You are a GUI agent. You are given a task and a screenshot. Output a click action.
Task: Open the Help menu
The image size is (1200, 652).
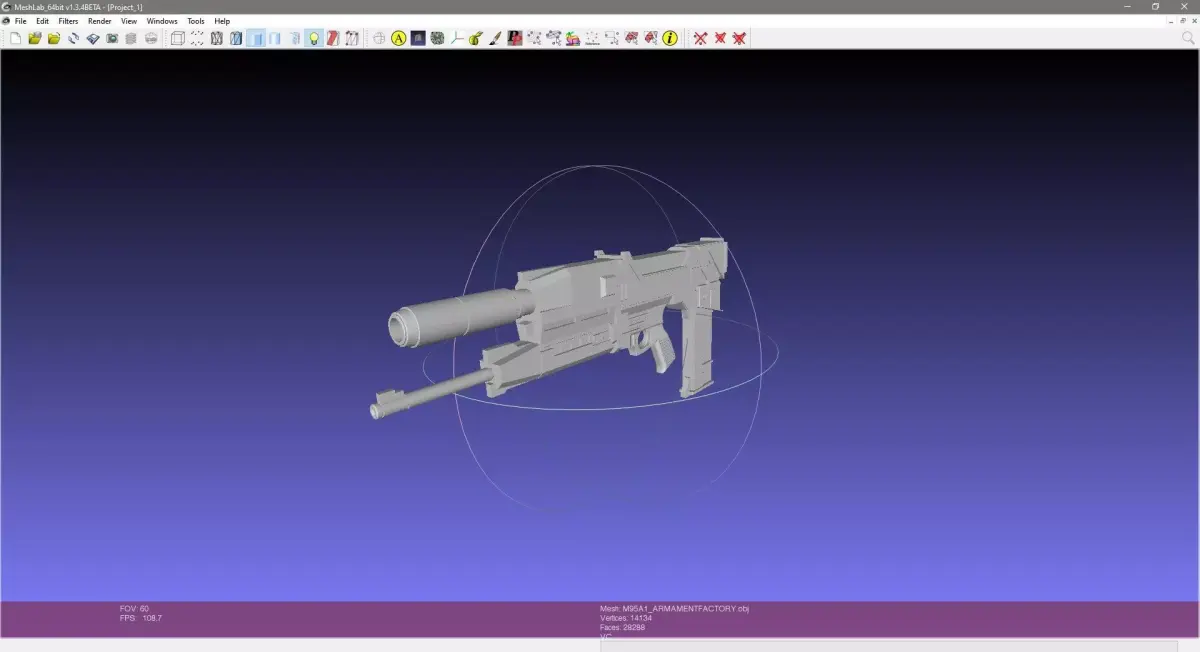(222, 21)
